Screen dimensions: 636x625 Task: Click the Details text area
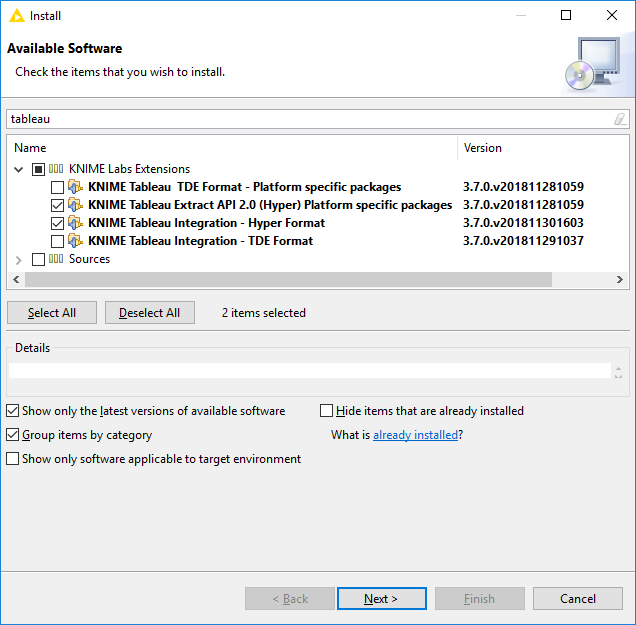(x=310, y=371)
